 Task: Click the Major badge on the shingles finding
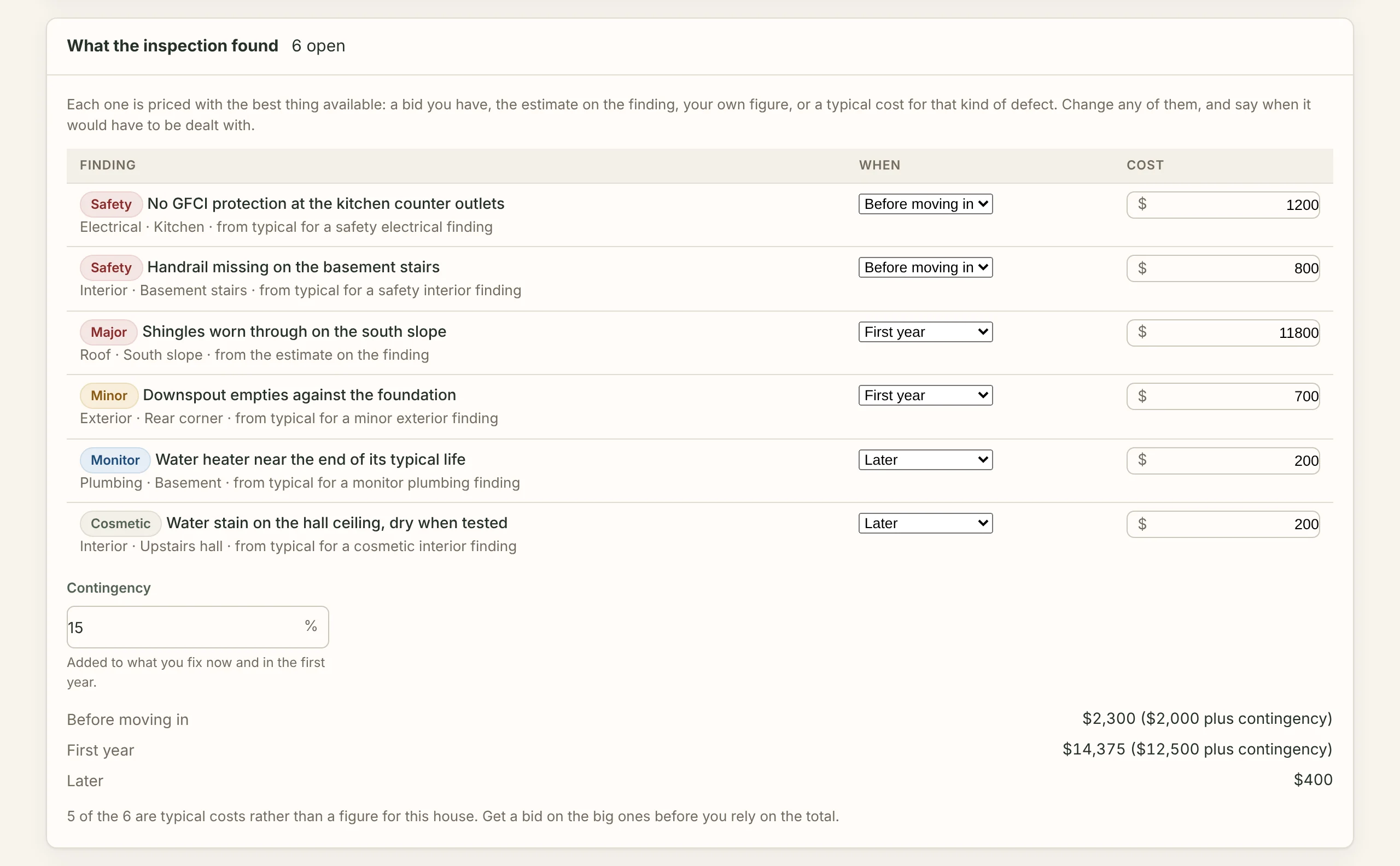point(108,332)
